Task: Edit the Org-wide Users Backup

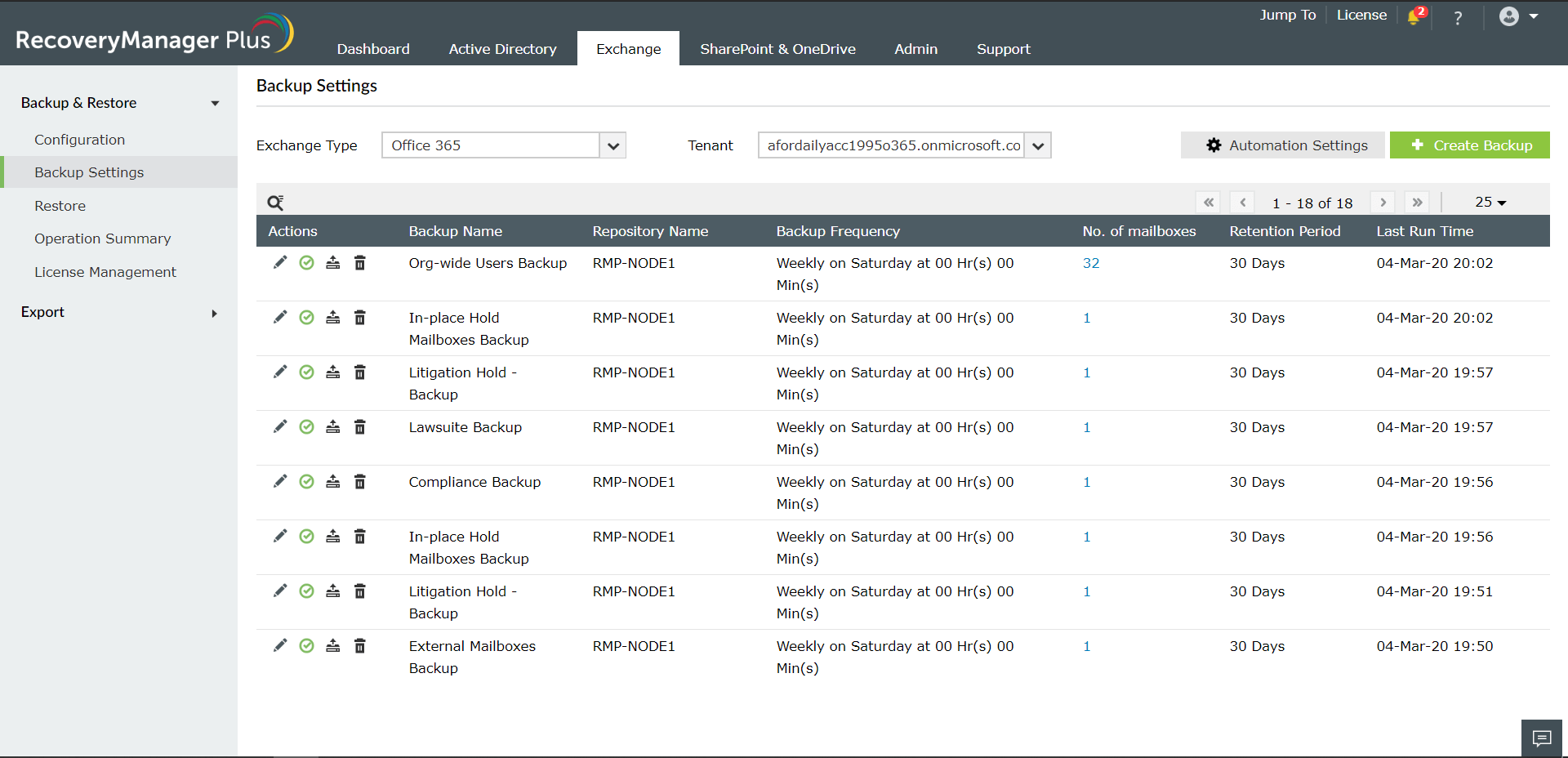Action: pos(280,262)
